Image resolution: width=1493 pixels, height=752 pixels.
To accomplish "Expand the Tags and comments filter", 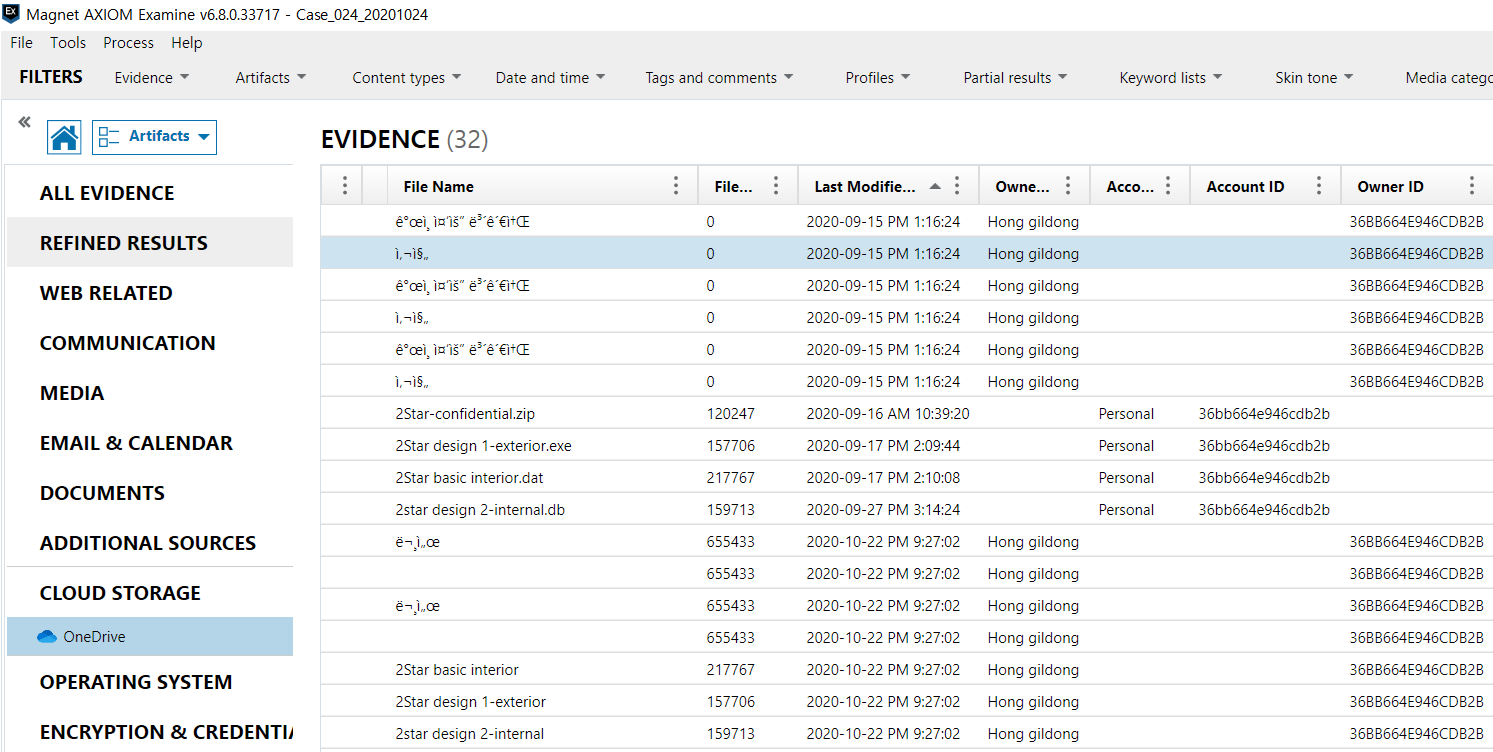I will tap(720, 78).
